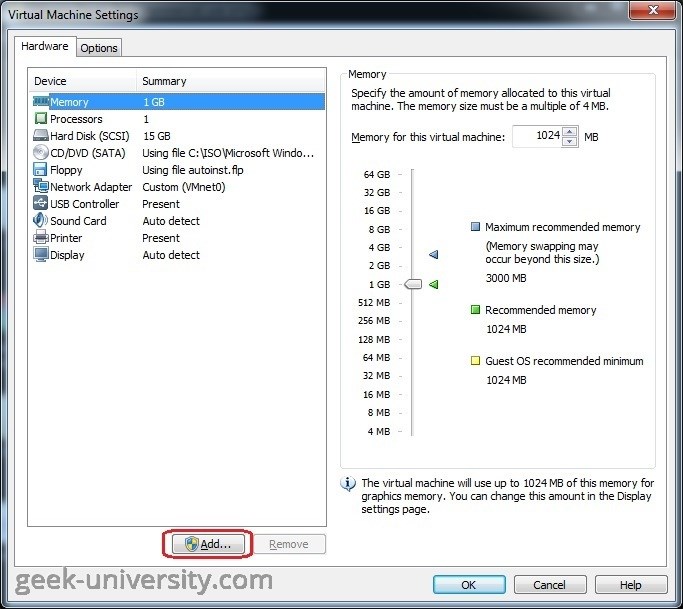Image resolution: width=683 pixels, height=609 pixels.
Task: Click the Memory device icon
Action: (x=41, y=102)
